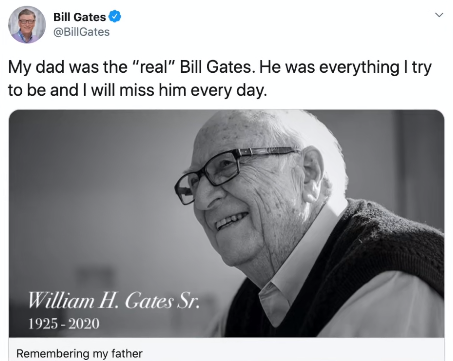This screenshot has height=361, width=453.
Task: Click the quoted word real in the tweet
Action: pyautogui.click(x=153, y=67)
